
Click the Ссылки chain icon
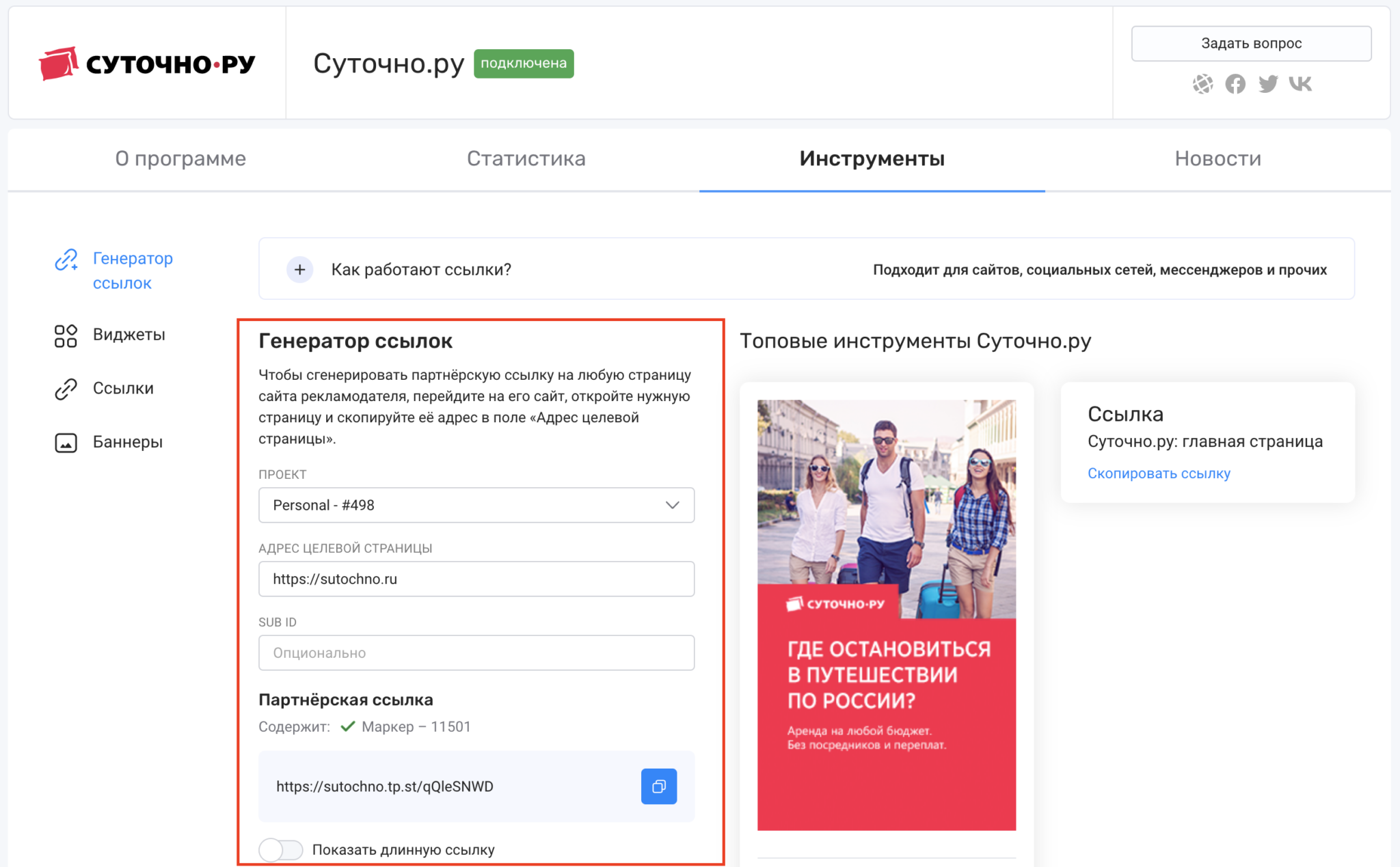pyautogui.click(x=66, y=389)
